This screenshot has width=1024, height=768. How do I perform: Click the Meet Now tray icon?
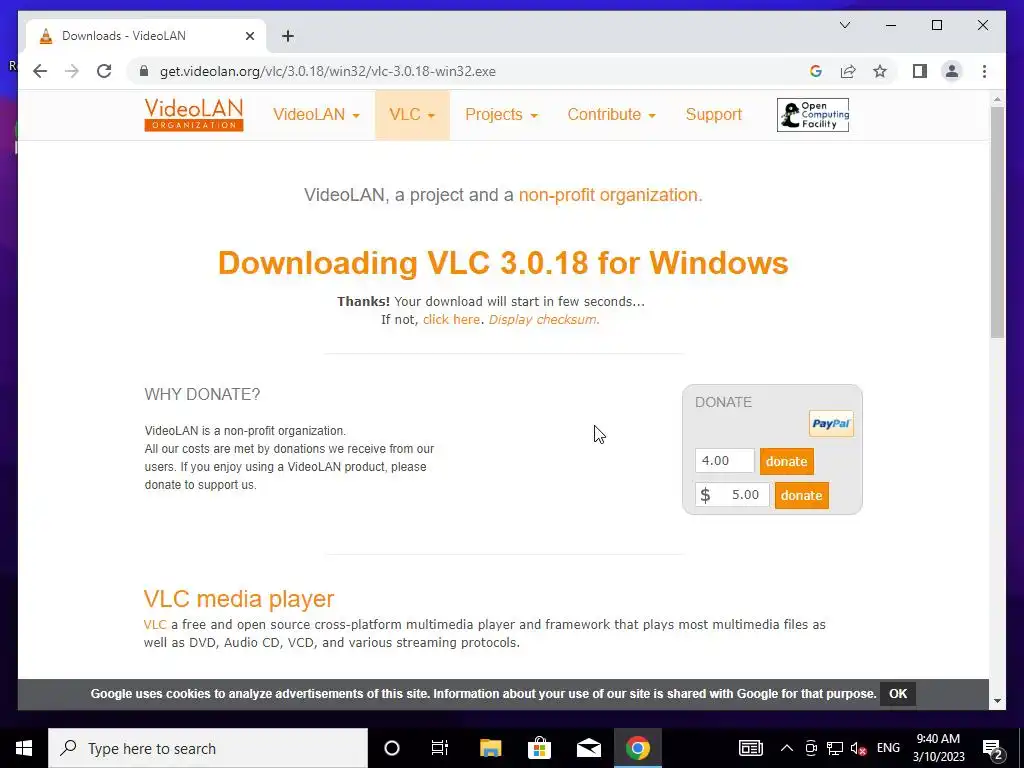pyautogui.click(x=811, y=748)
